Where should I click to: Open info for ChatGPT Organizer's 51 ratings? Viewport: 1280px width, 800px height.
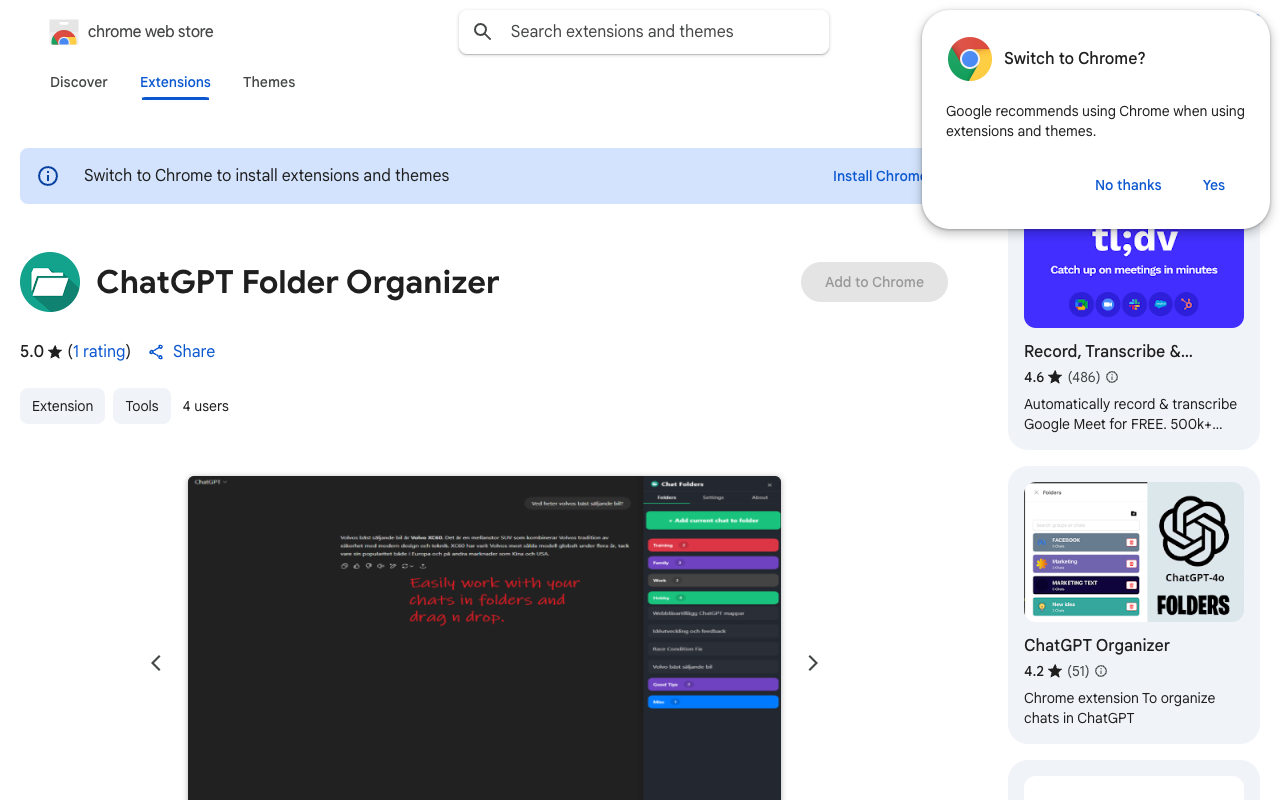(1100, 671)
